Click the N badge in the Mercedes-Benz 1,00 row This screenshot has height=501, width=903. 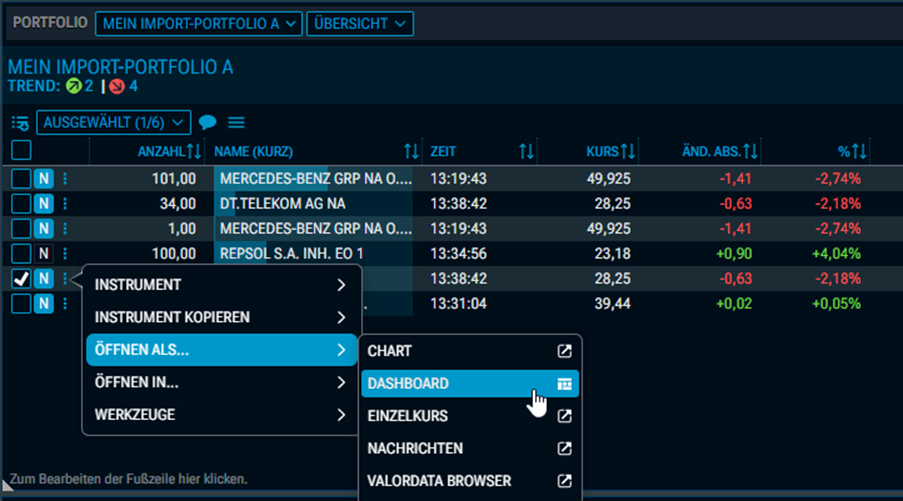(44, 229)
